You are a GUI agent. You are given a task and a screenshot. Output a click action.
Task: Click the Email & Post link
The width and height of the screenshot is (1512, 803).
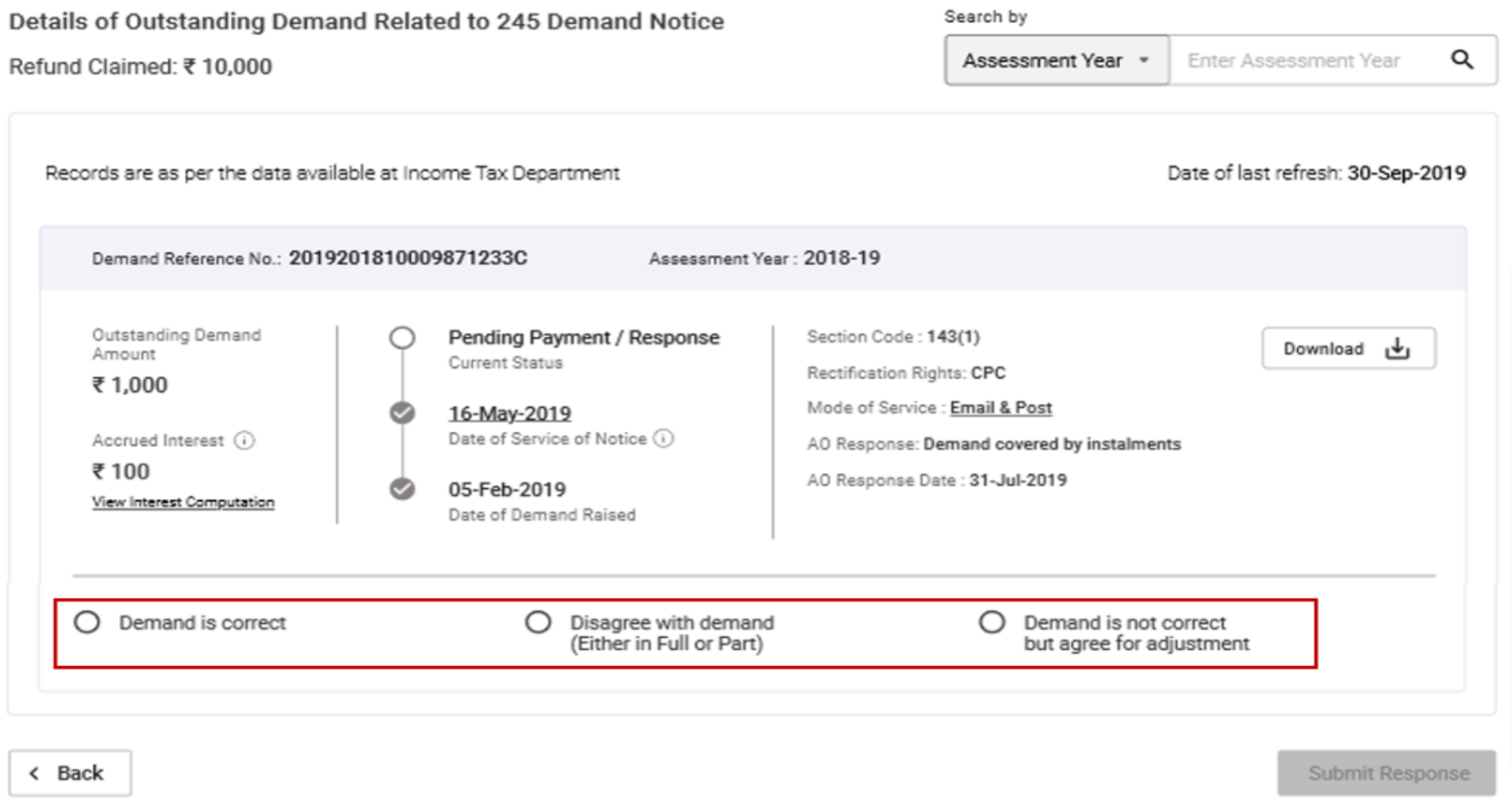coord(1001,407)
